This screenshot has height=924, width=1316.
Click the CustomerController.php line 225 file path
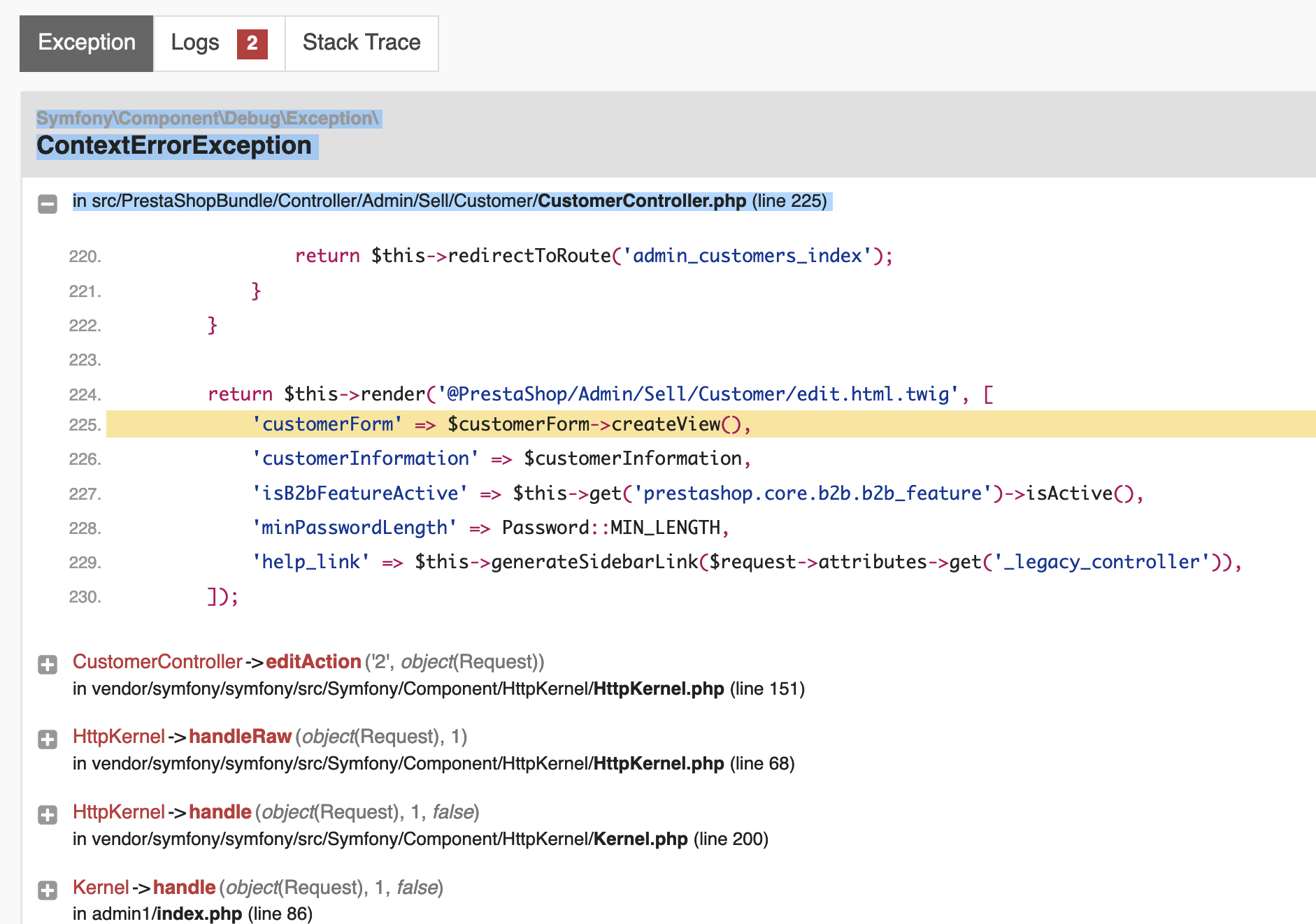click(x=449, y=201)
